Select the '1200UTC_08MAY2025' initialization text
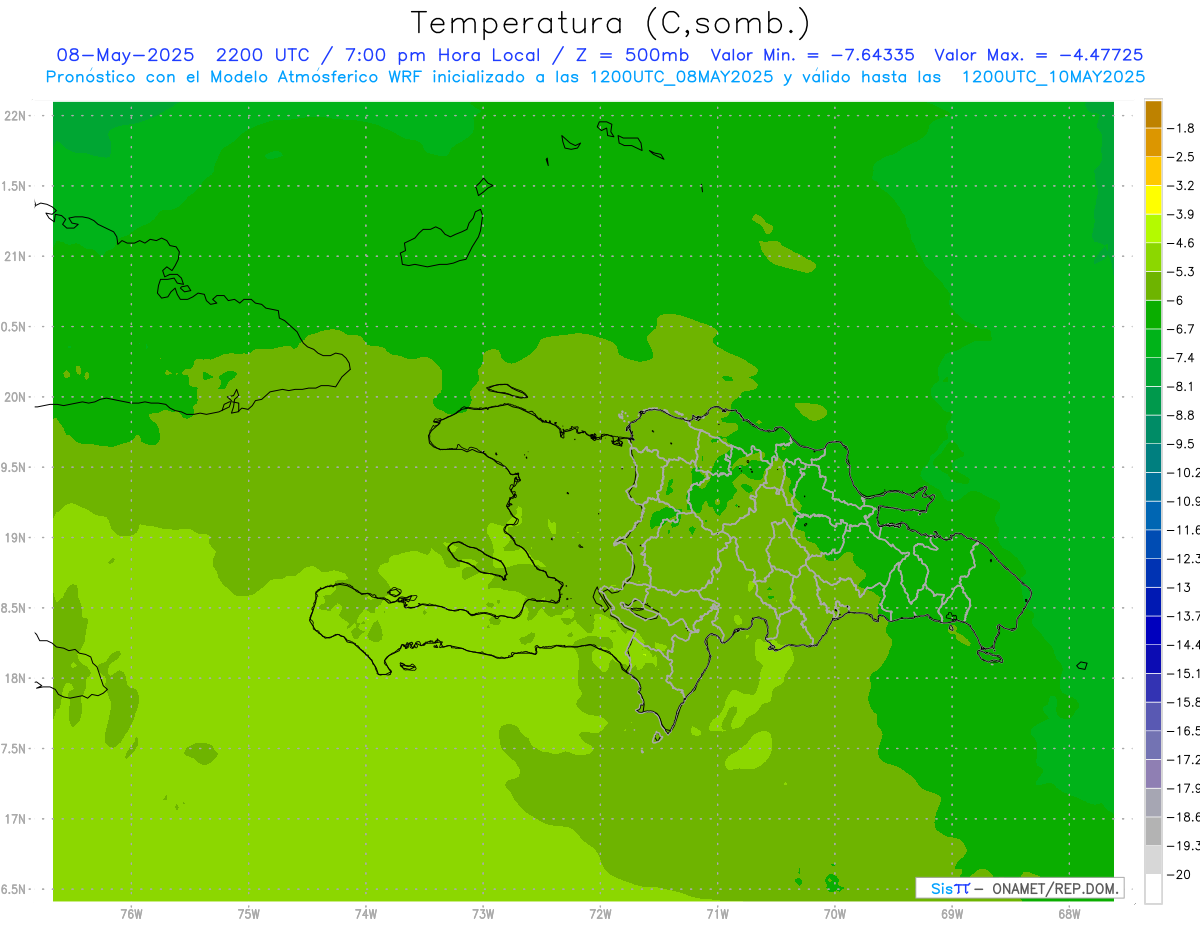Image resolution: width=1200 pixels, height=927 pixels. coord(682,77)
